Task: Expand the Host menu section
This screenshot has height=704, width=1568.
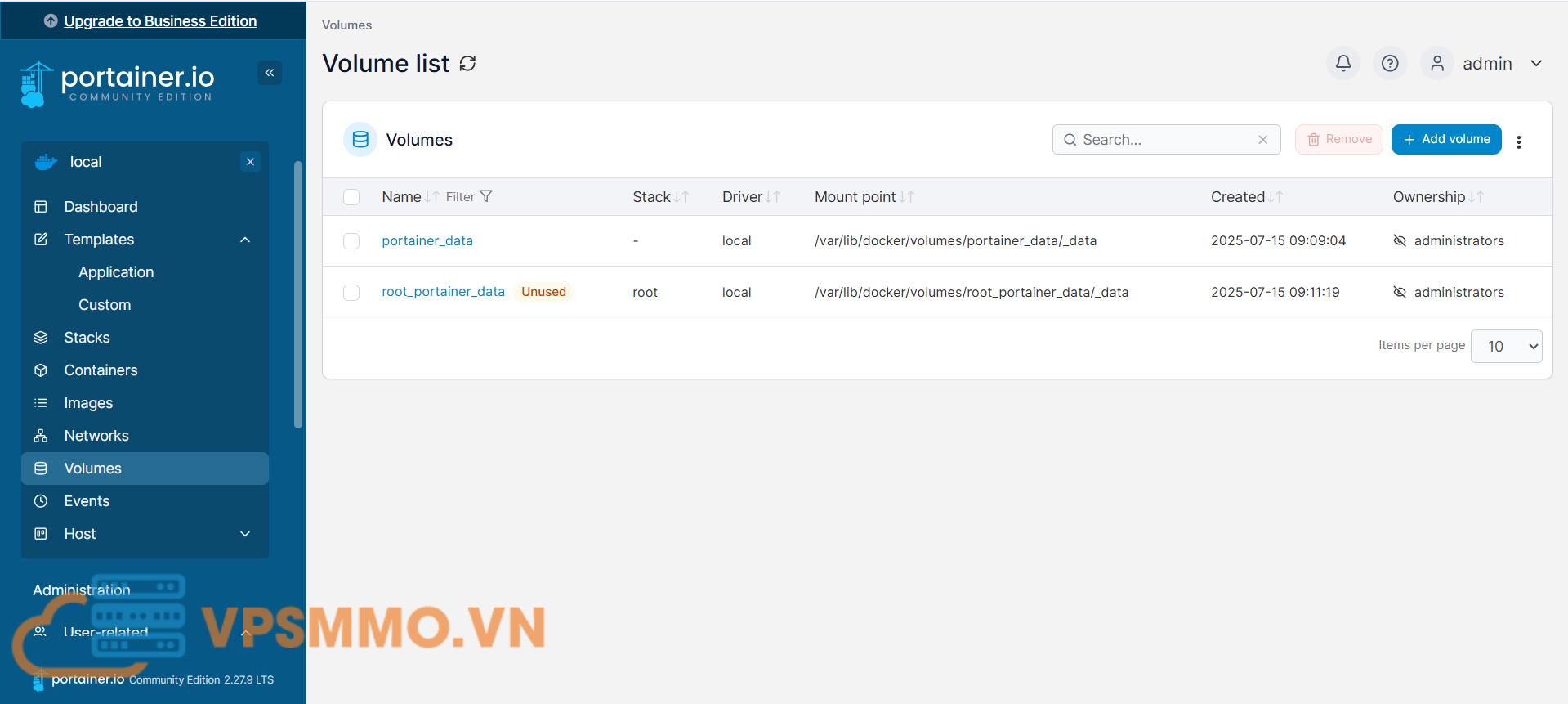Action: (245, 534)
